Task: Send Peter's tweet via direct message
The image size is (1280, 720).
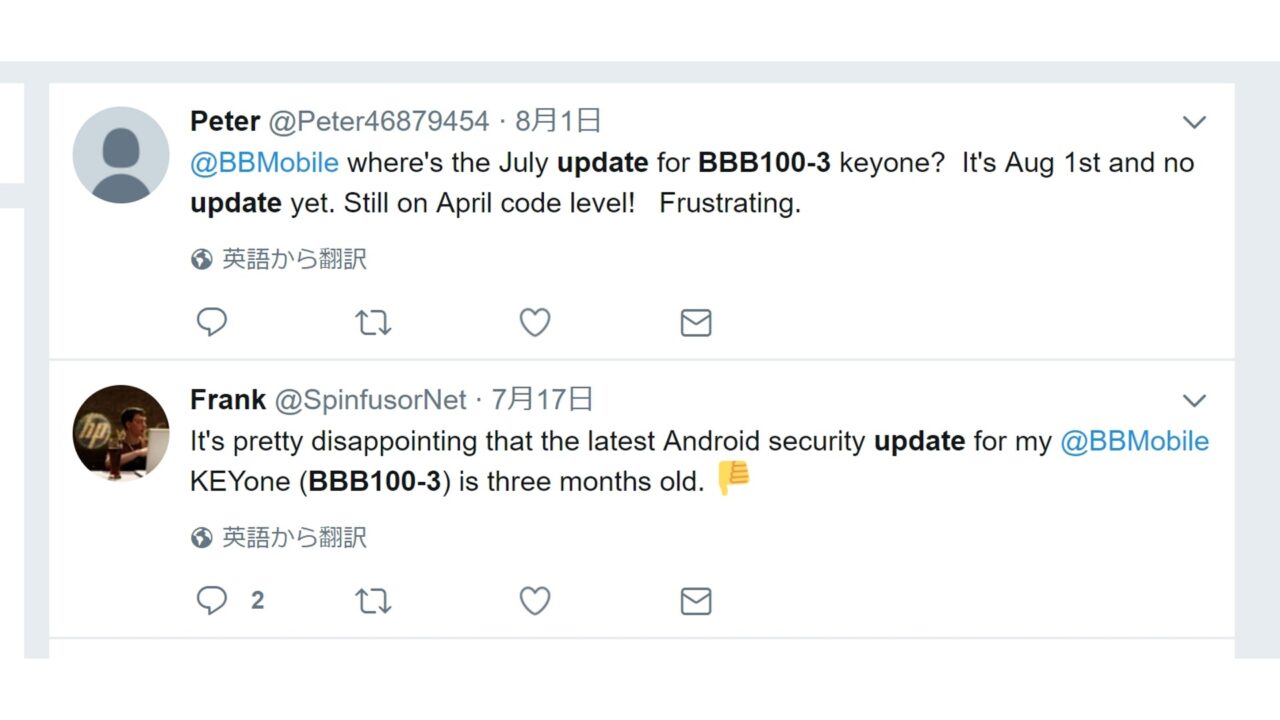Action: tap(695, 322)
